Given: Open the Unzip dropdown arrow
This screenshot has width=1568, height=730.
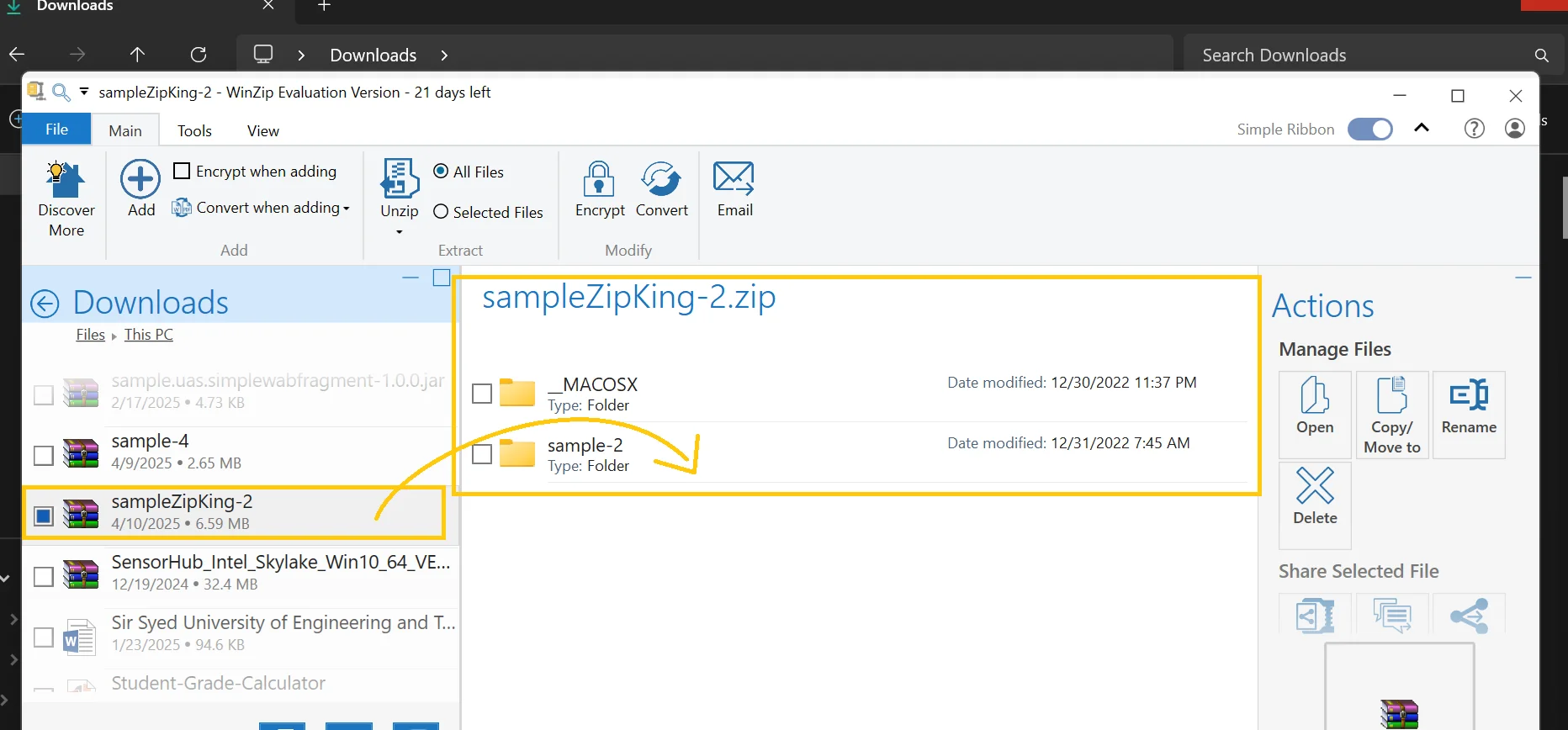Looking at the screenshot, I should (x=400, y=232).
